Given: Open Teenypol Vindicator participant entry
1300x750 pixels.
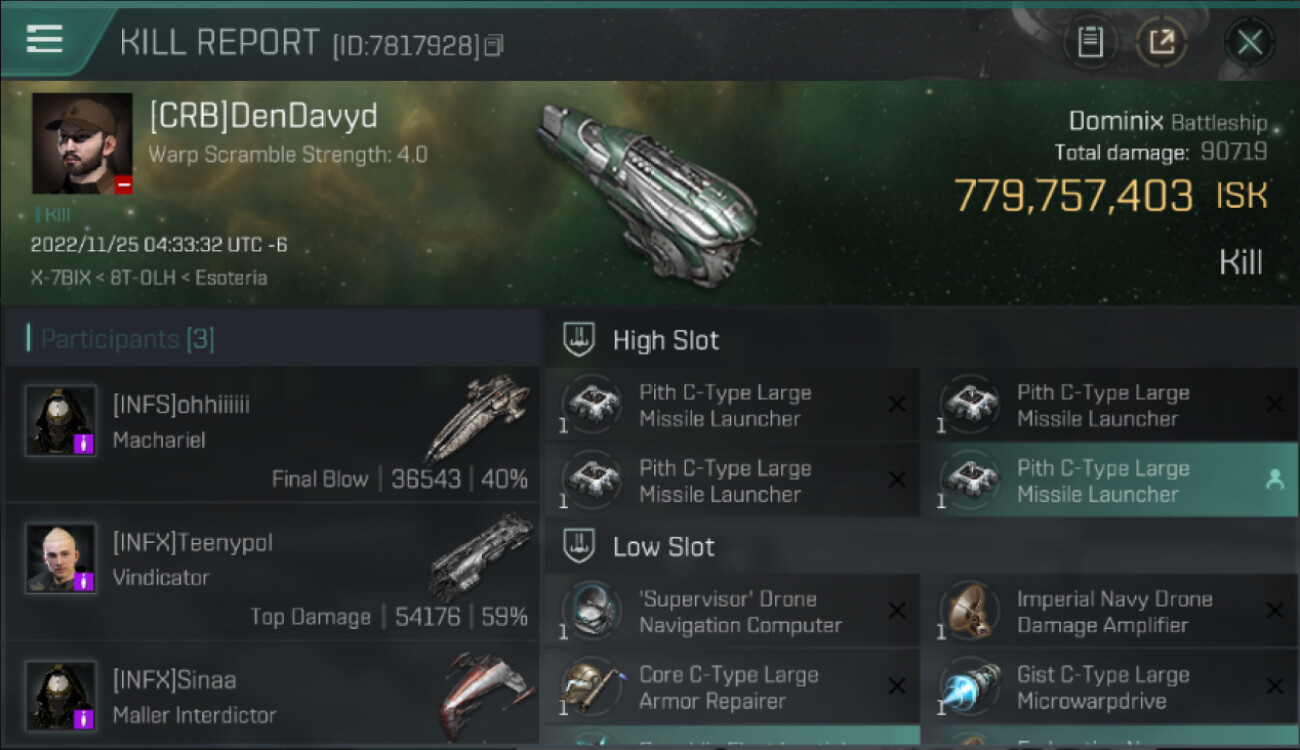Looking at the screenshot, I should (x=271, y=571).
